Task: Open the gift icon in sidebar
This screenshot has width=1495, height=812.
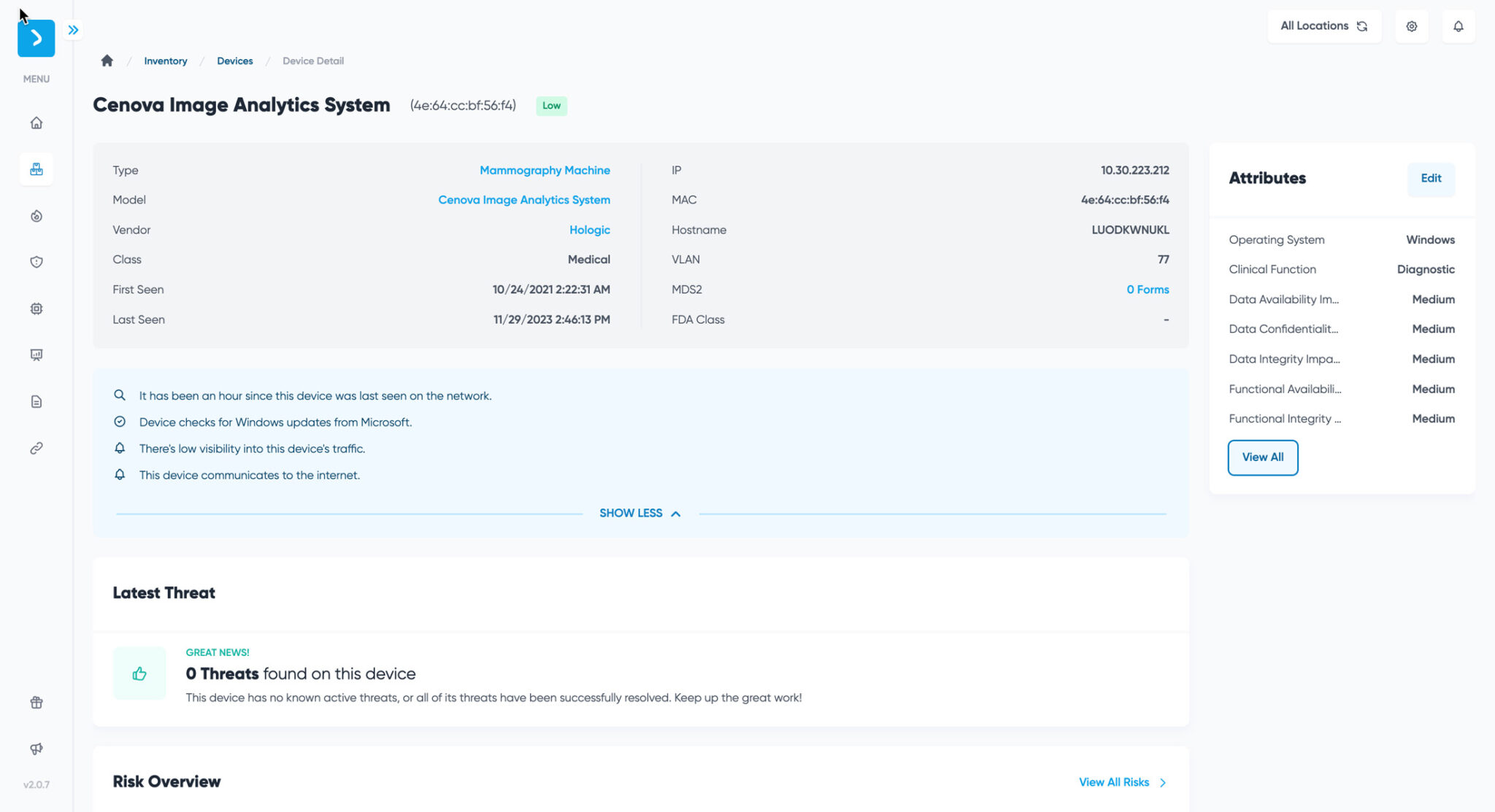Action: (x=36, y=703)
